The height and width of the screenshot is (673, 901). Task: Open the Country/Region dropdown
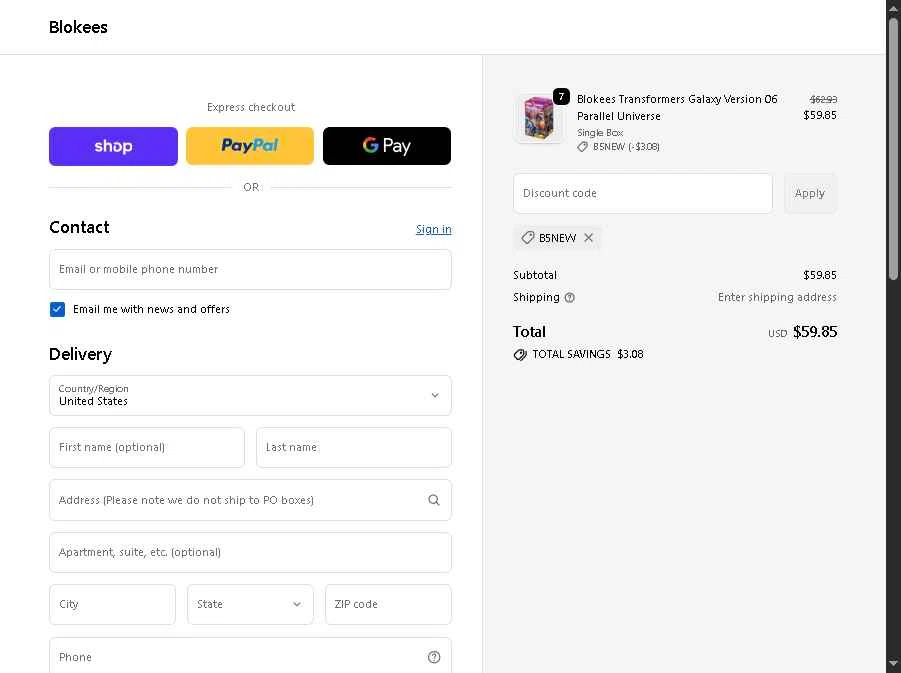click(x=250, y=395)
